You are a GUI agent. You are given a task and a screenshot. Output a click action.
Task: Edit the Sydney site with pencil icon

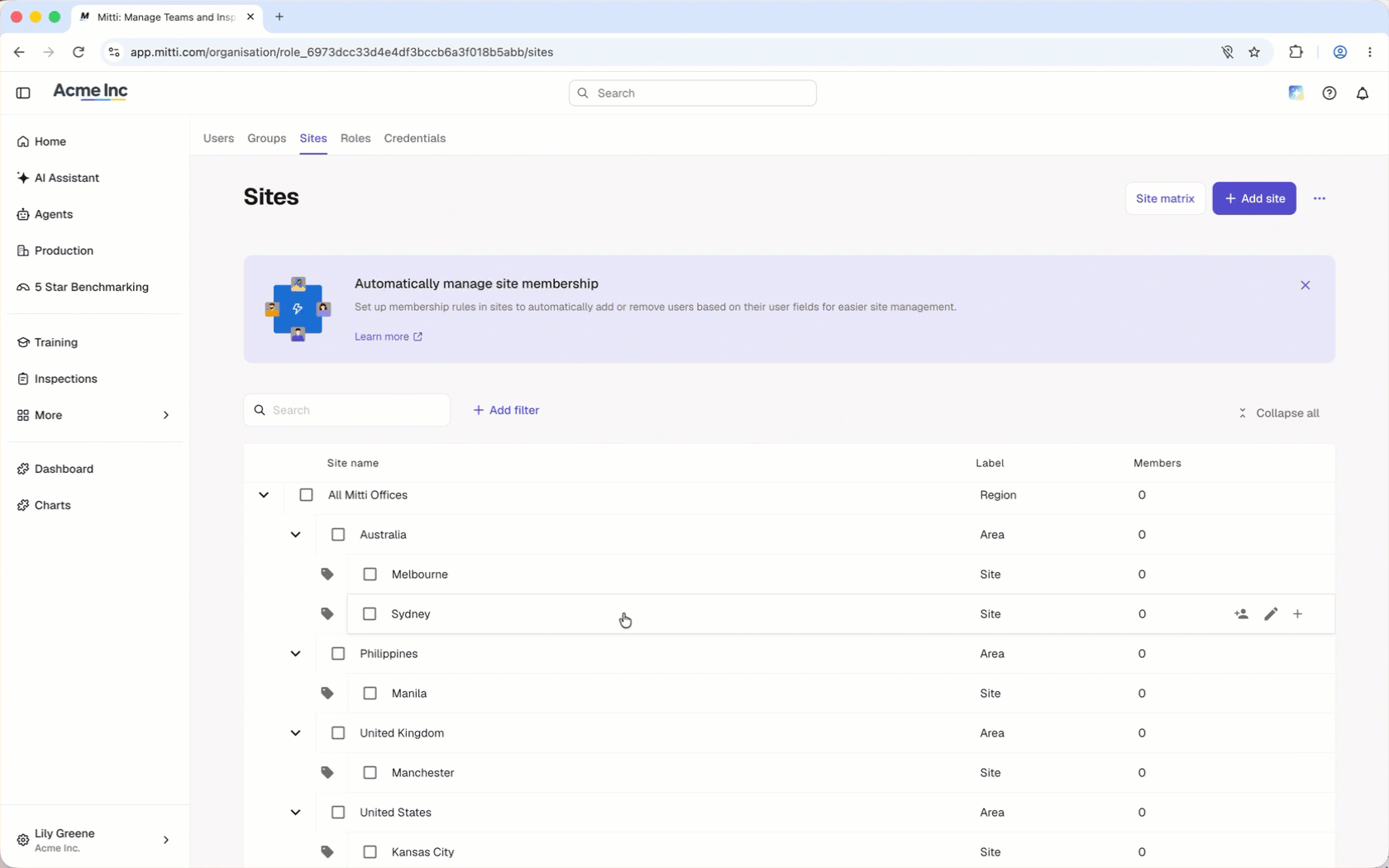click(x=1271, y=614)
